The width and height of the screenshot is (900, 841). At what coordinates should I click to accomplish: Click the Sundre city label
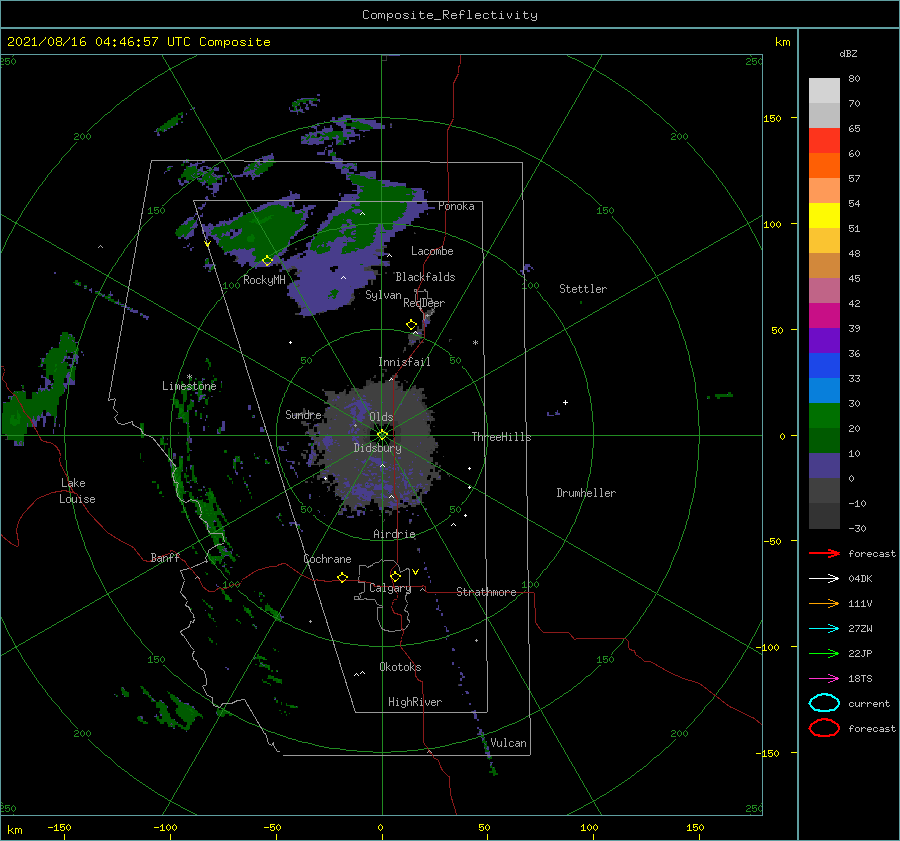[x=303, y=414]
